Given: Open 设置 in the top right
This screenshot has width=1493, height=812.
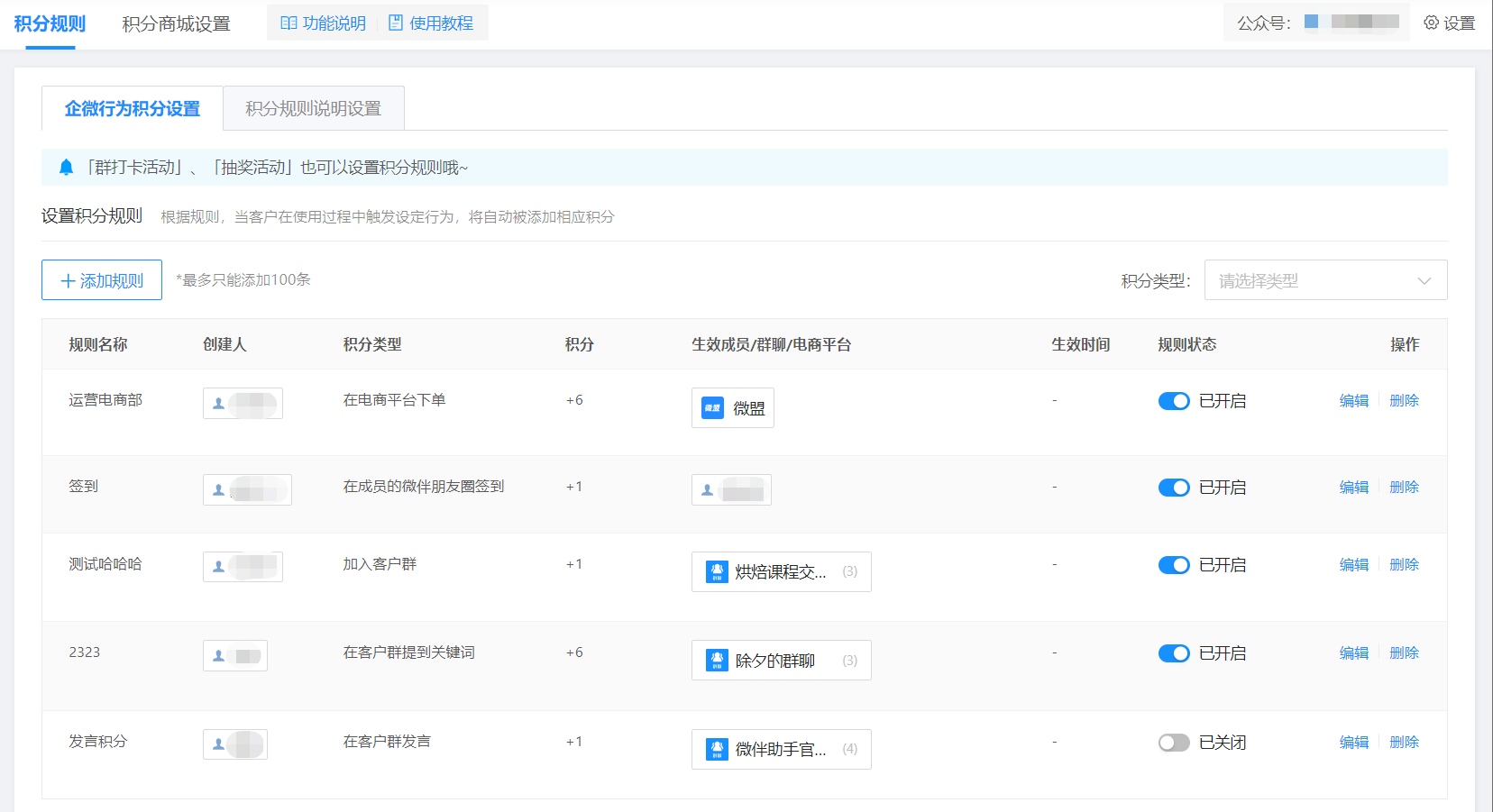Looking at the screenshot, I should pyautogui.click(x=1450, y=23).
